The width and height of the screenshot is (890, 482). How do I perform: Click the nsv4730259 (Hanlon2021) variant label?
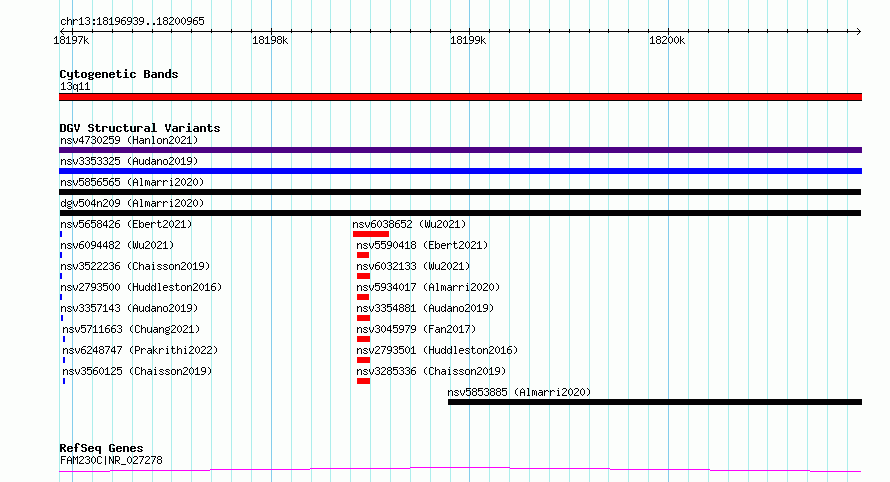click(x=129, y=140)
